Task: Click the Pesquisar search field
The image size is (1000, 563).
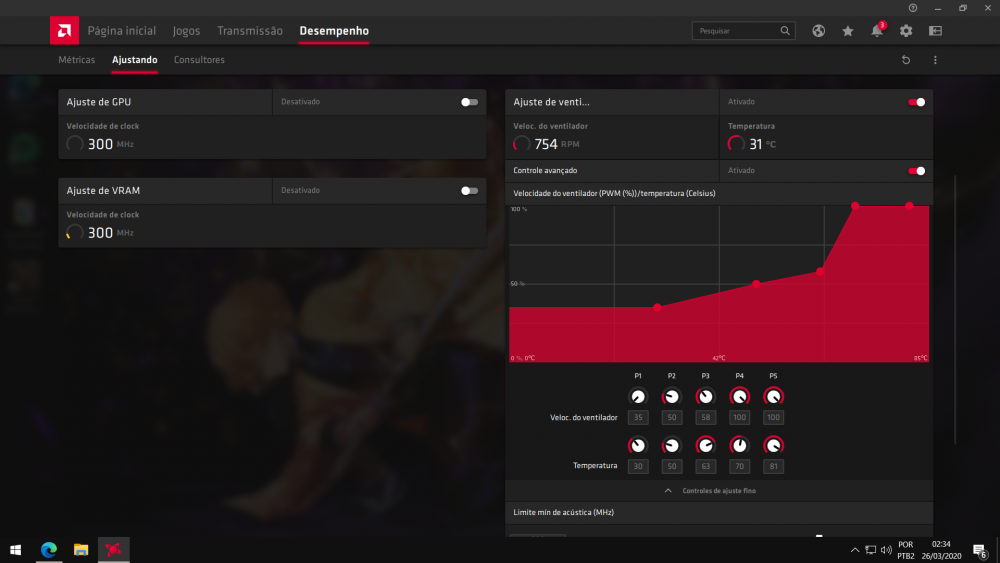Action: coord(737,31)
